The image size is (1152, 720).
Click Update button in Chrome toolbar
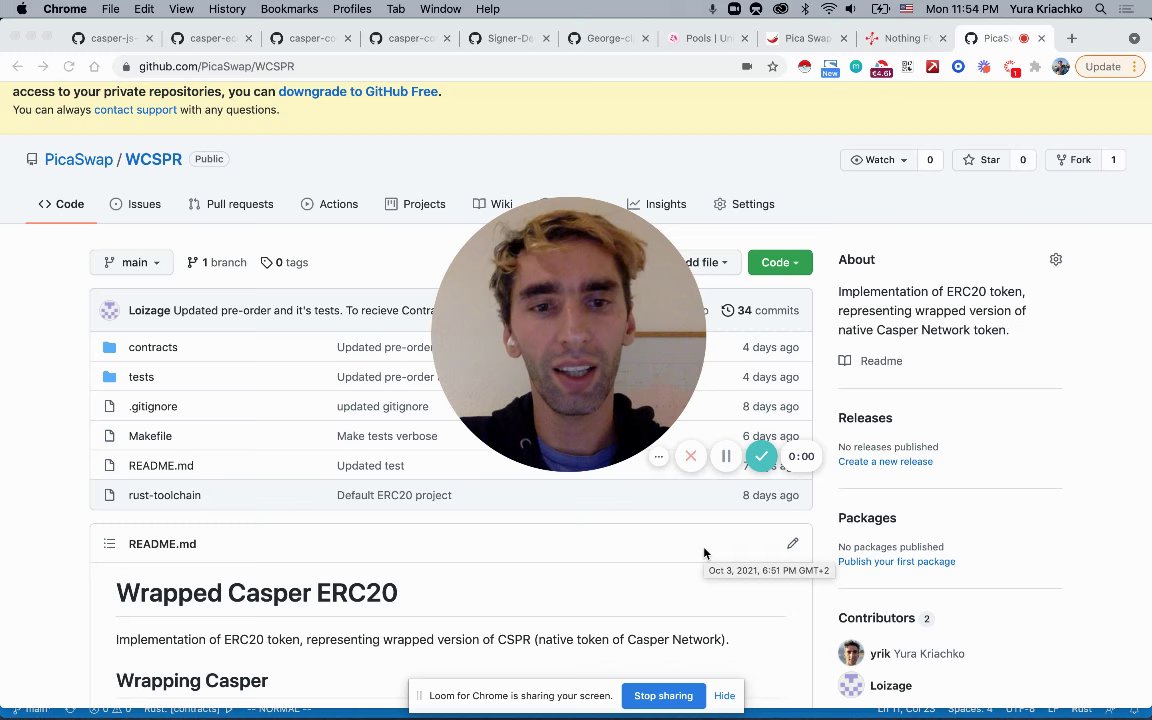click(x=1109, y=66)
